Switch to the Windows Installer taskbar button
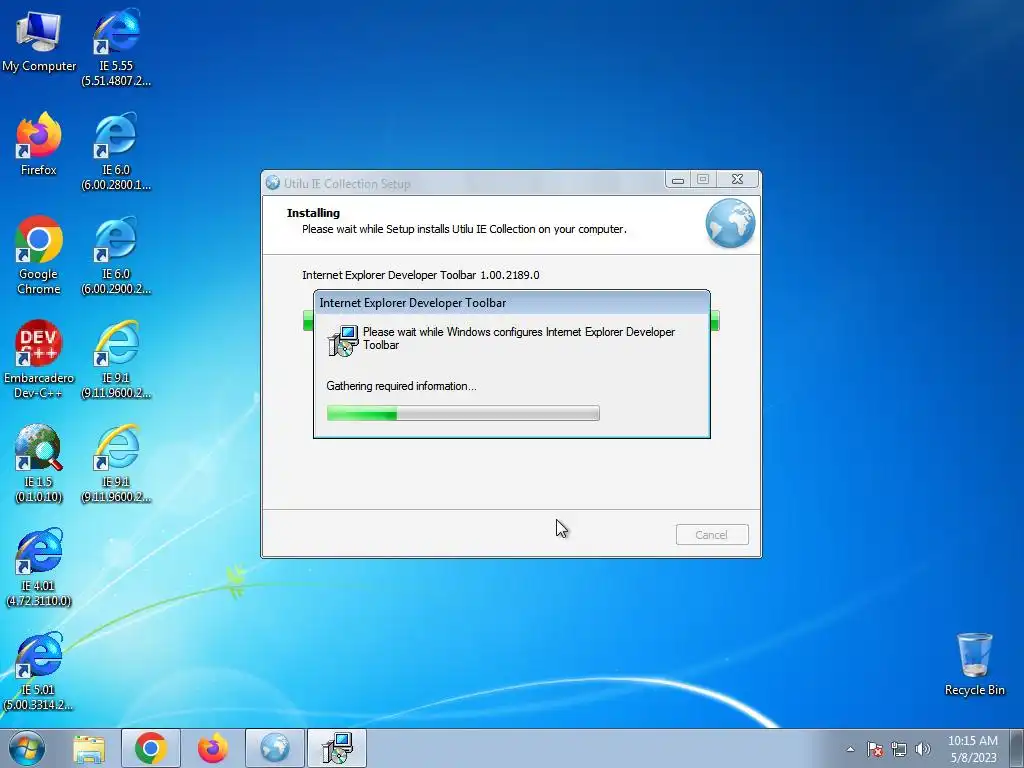The width and height of the screenshot is (1024, 768). coord(337,748)
